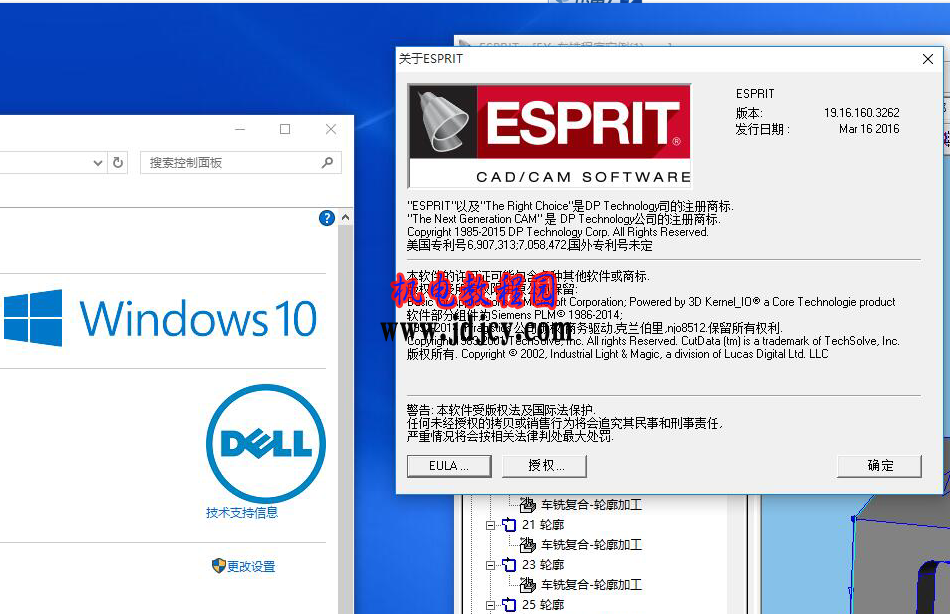The image size is (950, 614).
Task: Click the Dell logo in Control Panel
Action: pos(266,444)
